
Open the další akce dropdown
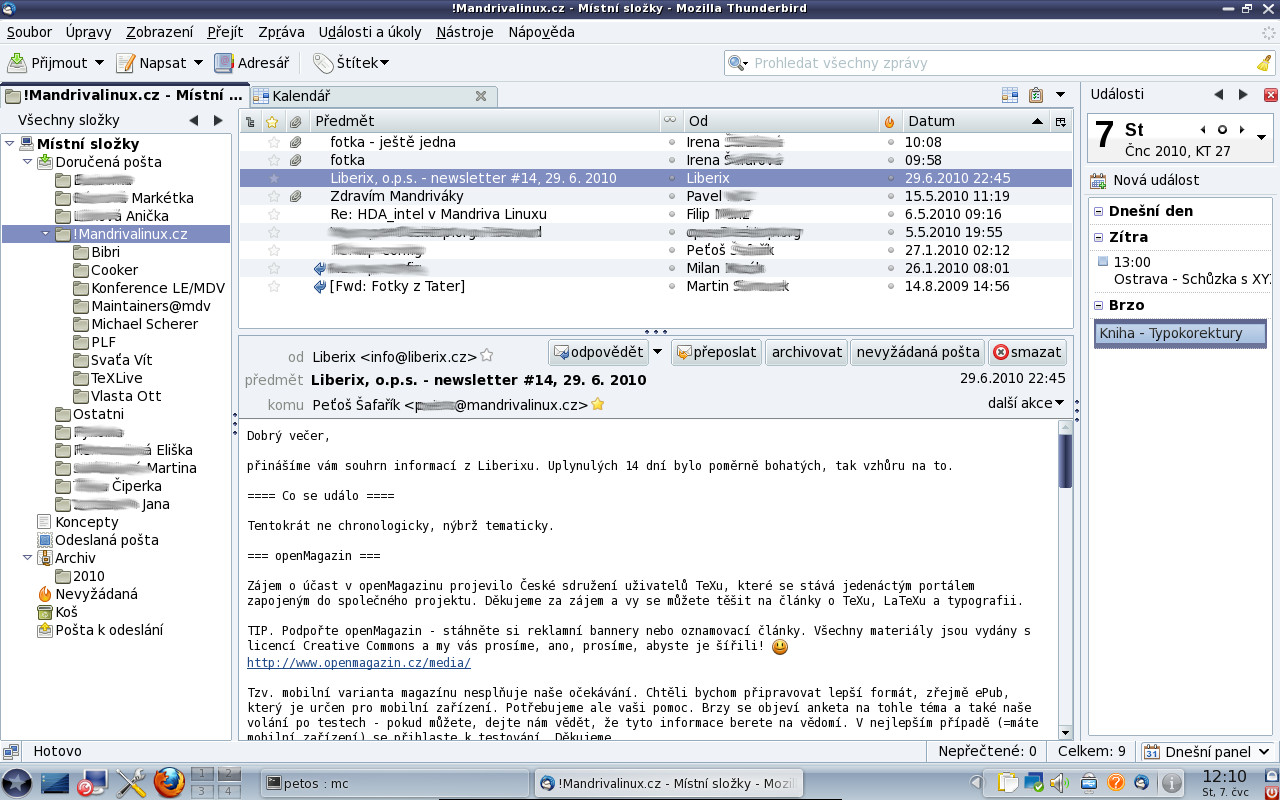tap(1027, 403)
